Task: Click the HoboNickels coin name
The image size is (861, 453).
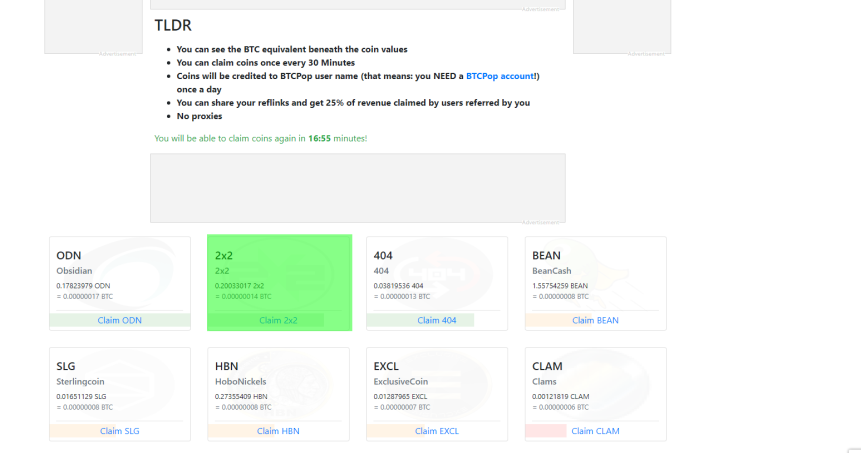Action: [x=241, y=382]
